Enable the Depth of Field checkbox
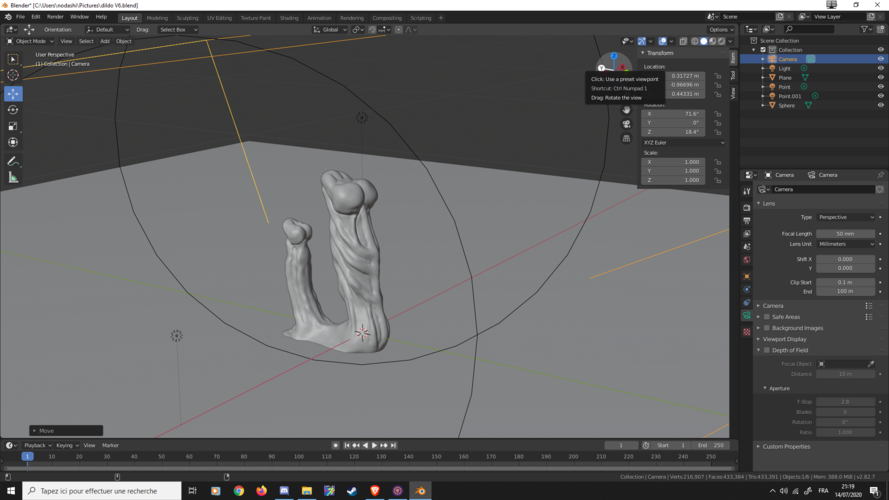Image resolution: width=889 pixels, height=500 pixels. [767, 350]
